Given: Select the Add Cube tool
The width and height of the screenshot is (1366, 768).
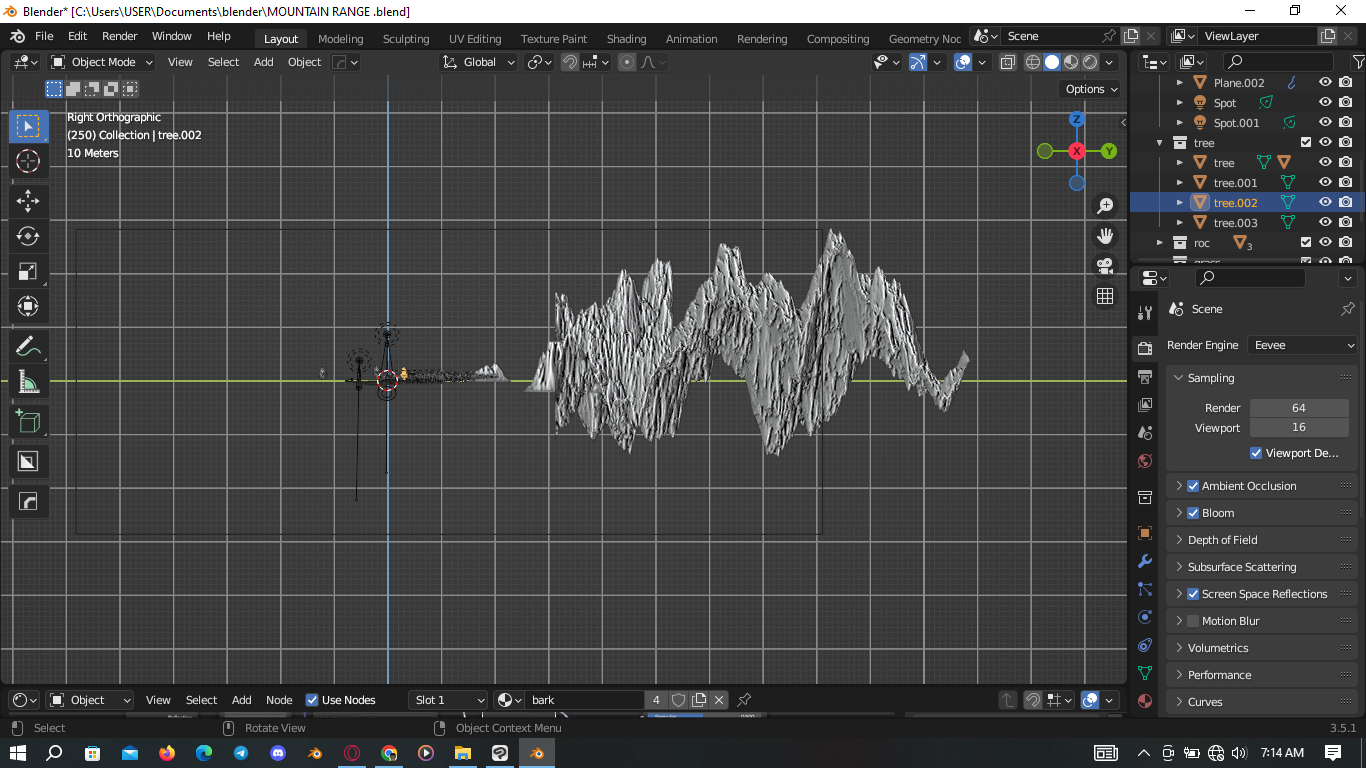Looking at the screenshot, I should coord(28,421).
